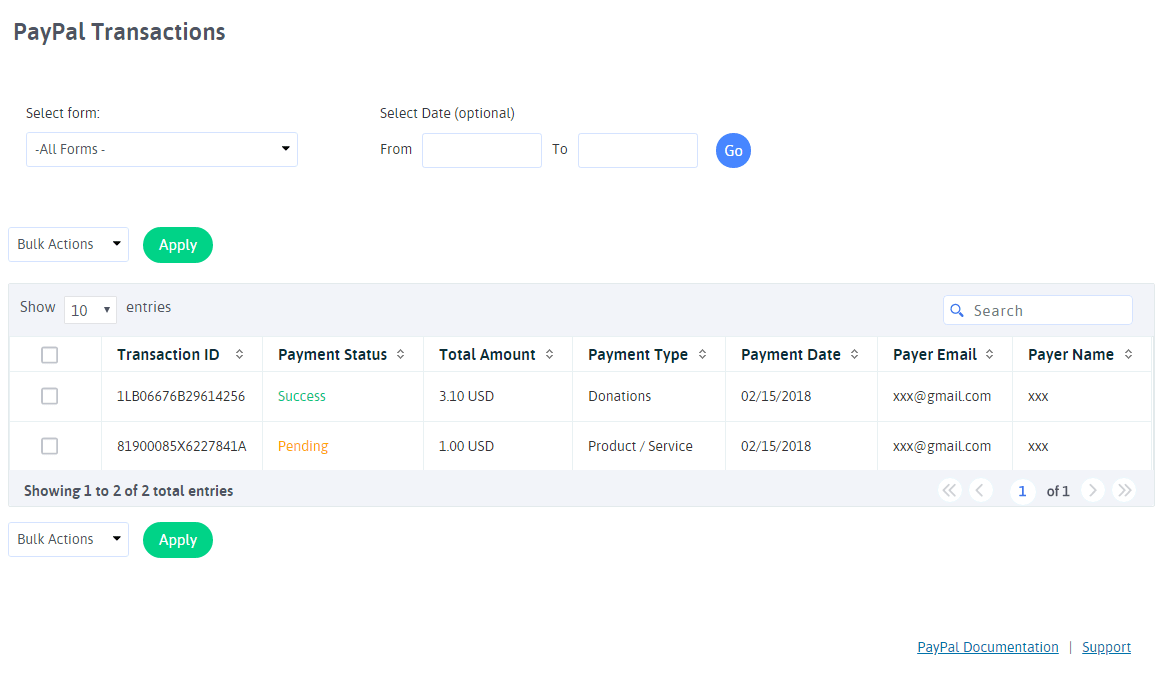This screenshot has height=673, width=1170.
Task: Click page number 1 button
Action: tap(1022, 491)
